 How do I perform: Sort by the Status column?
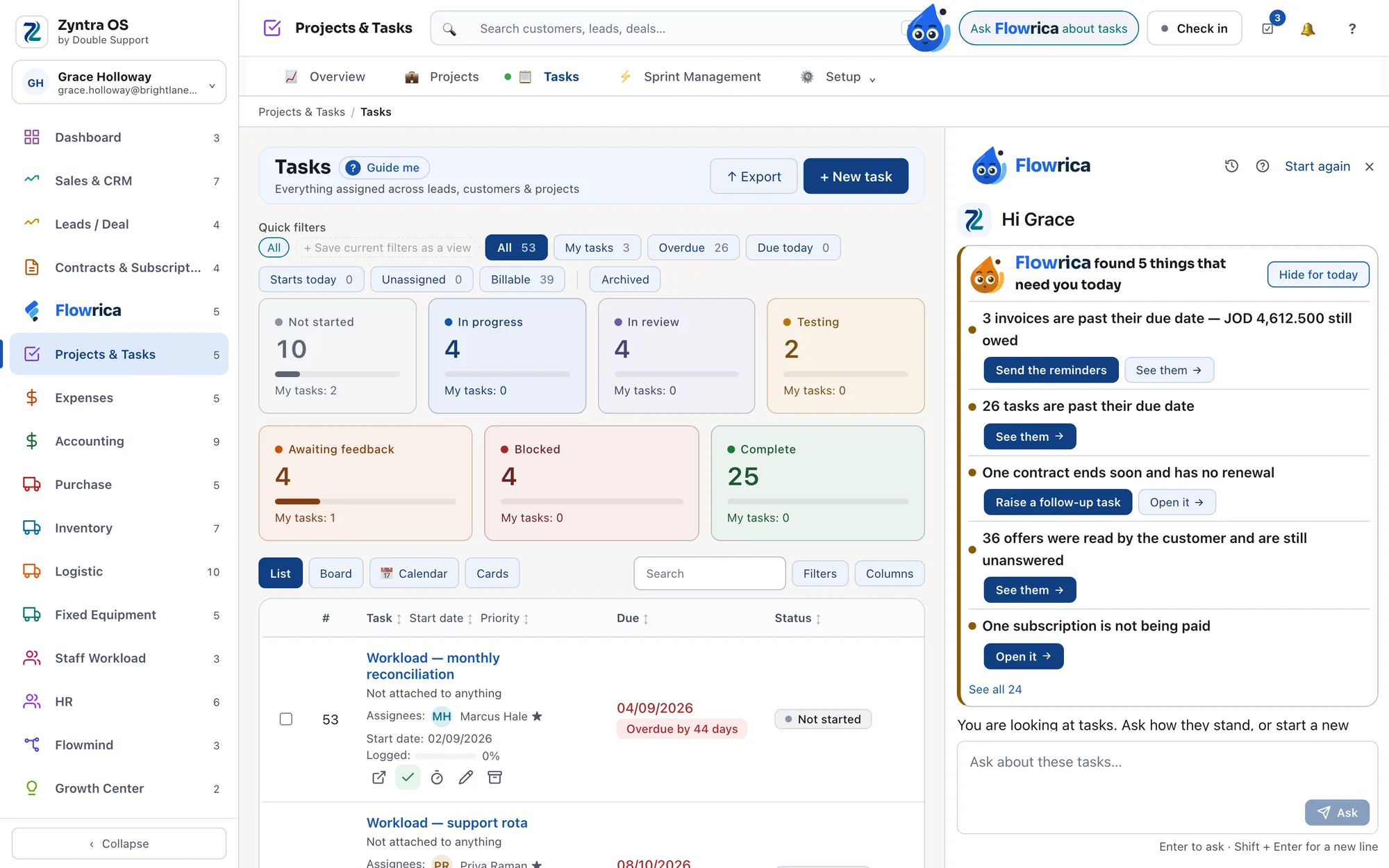click(x=798, y=619)
